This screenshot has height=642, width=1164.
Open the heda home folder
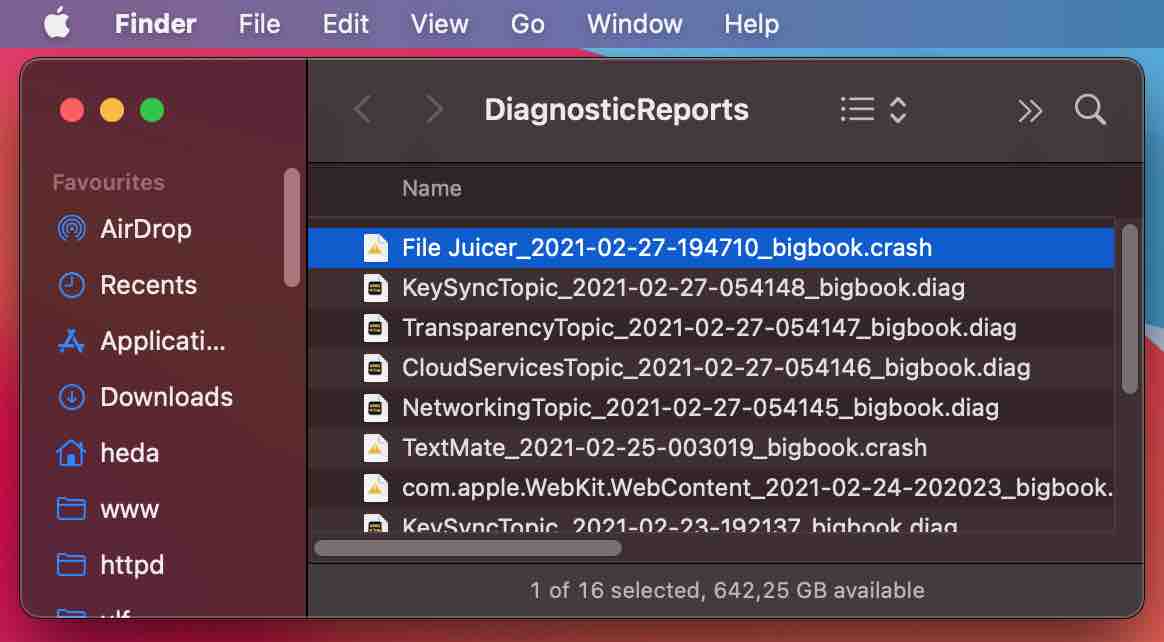point(129,453)
